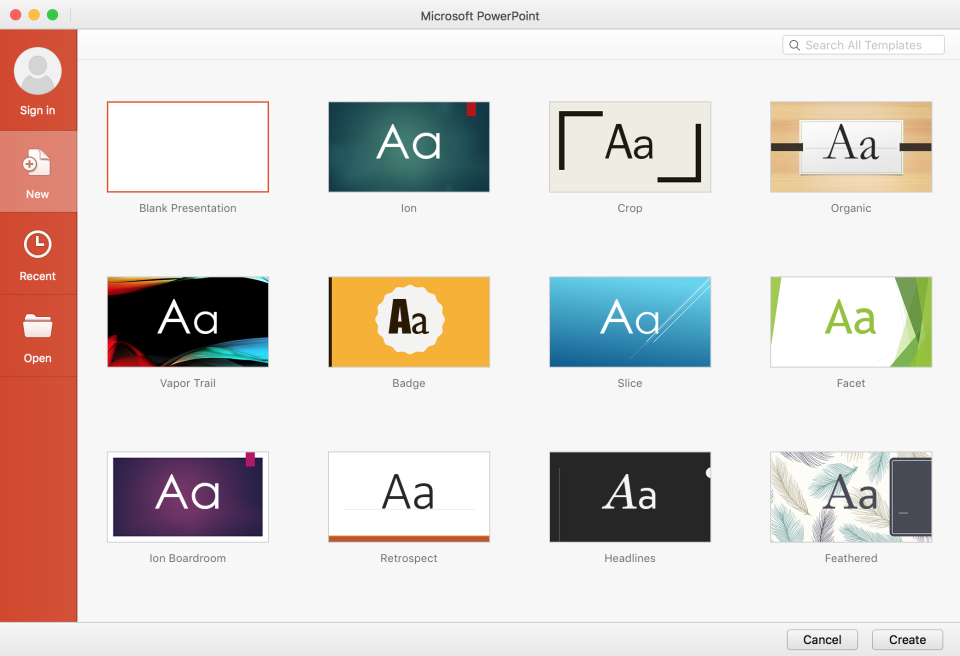This screenshot has width=960, height=656.
Task: Choose the Retrospect theme
Action: click(408, 496)
